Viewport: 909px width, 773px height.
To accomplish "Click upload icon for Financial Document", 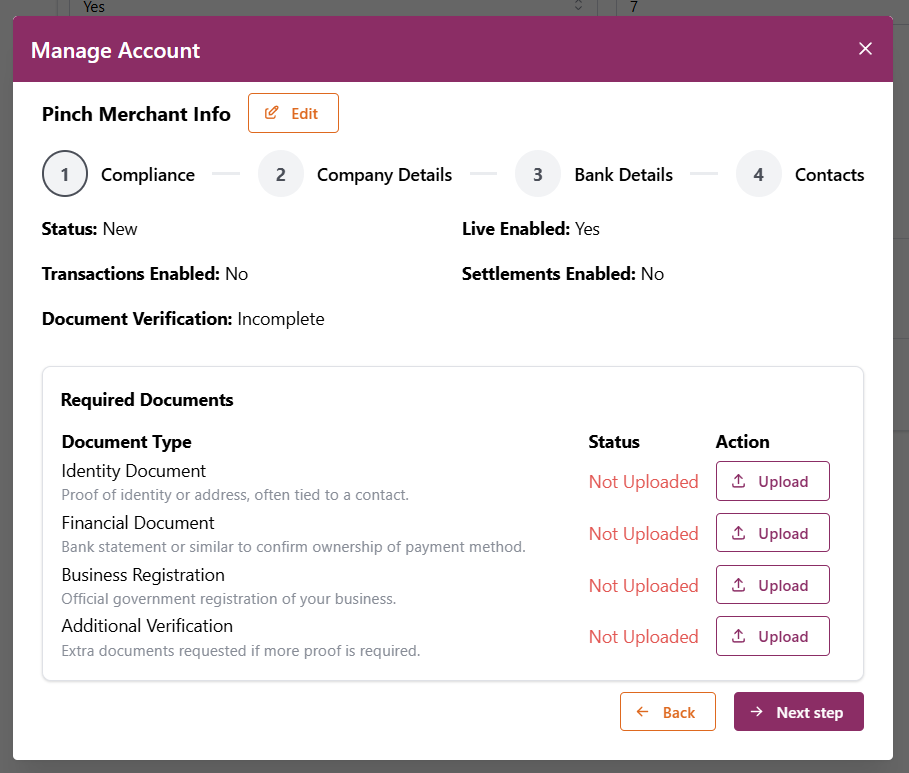I will [x=739, y=533].
